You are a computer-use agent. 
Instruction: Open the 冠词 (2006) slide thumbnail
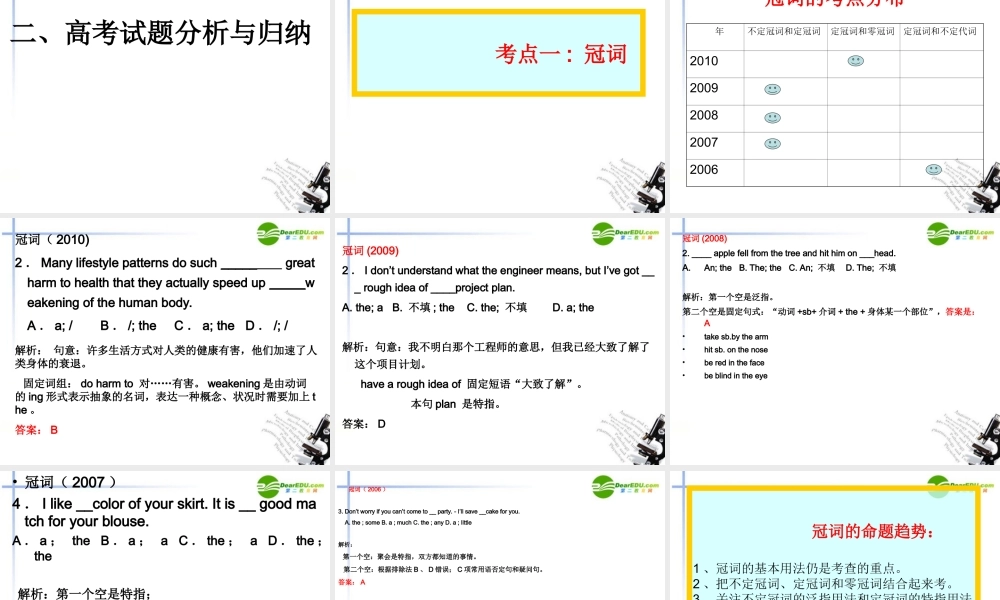[x=499, y=536]
